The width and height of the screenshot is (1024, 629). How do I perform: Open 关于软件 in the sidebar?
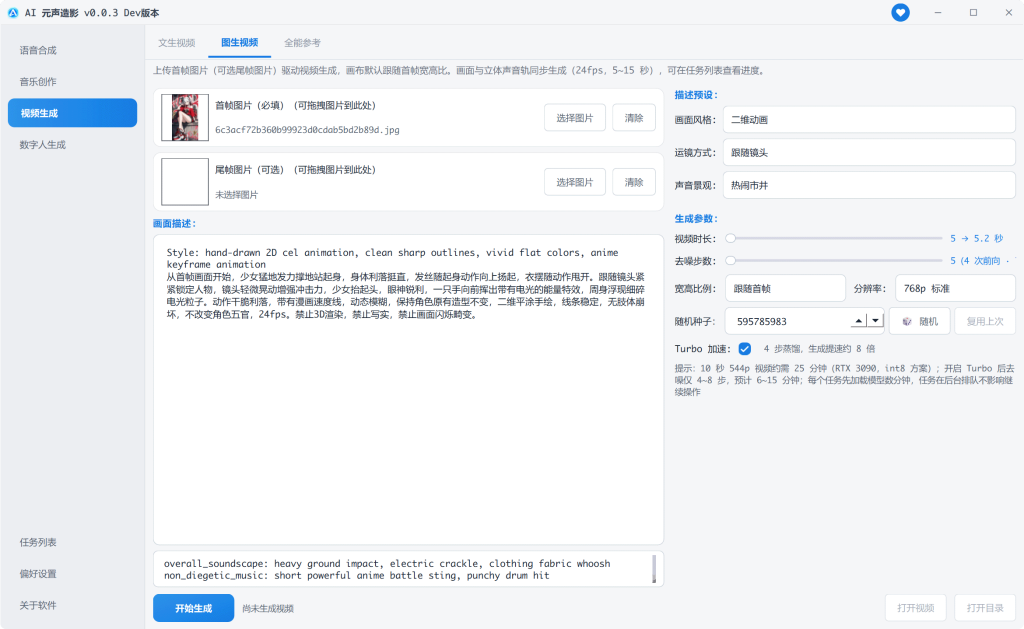(x=72, y=605)
